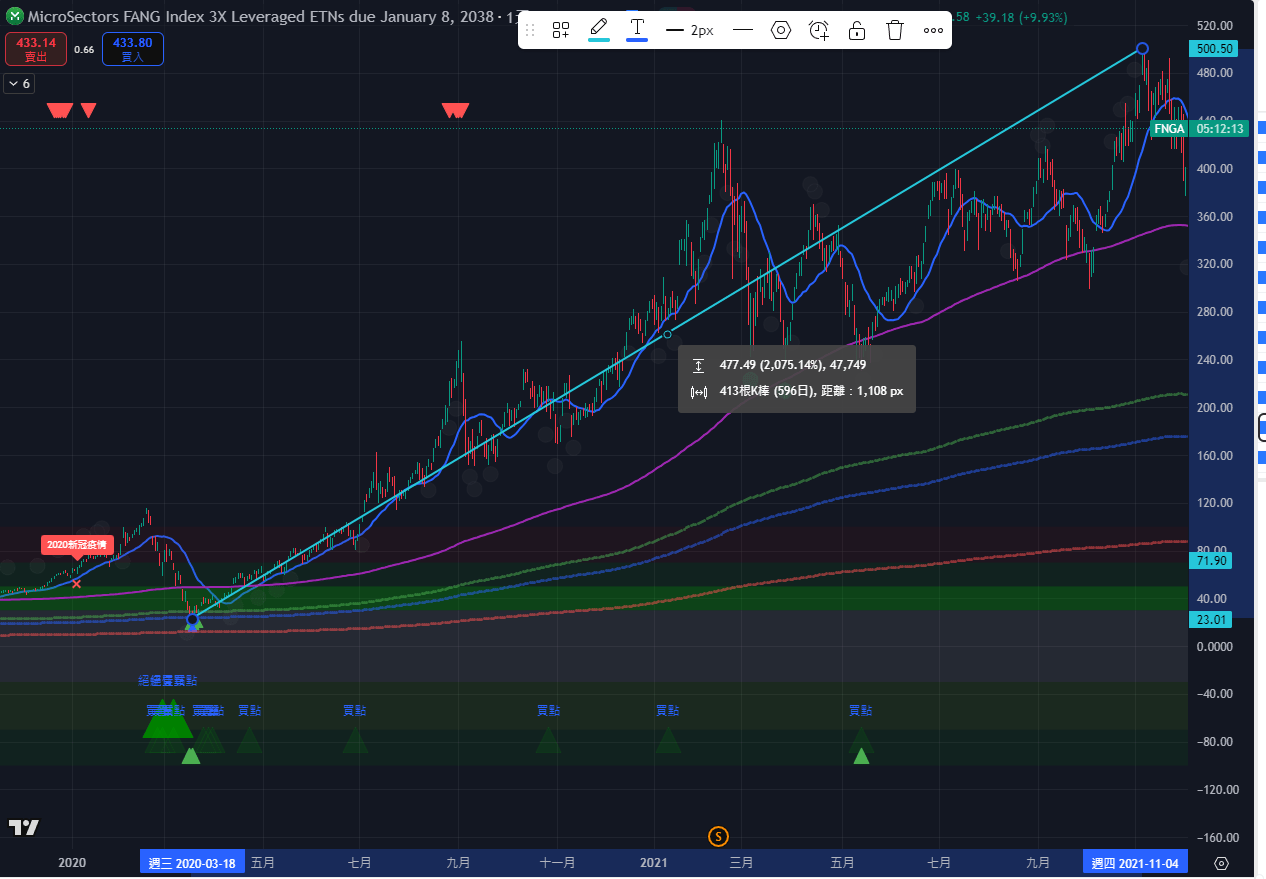This screenshot has width=1266, height=879.
Task: Delete the drawing with trash icon
Action: click(x=895, y=30)
